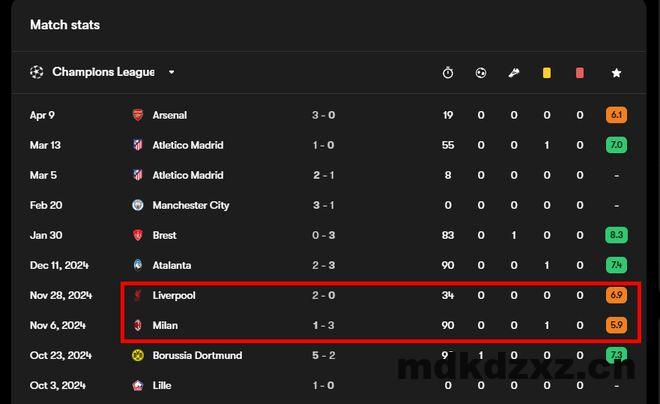Click the Manchester City club crest
The image size is (660, 404).
pos(138,205)
